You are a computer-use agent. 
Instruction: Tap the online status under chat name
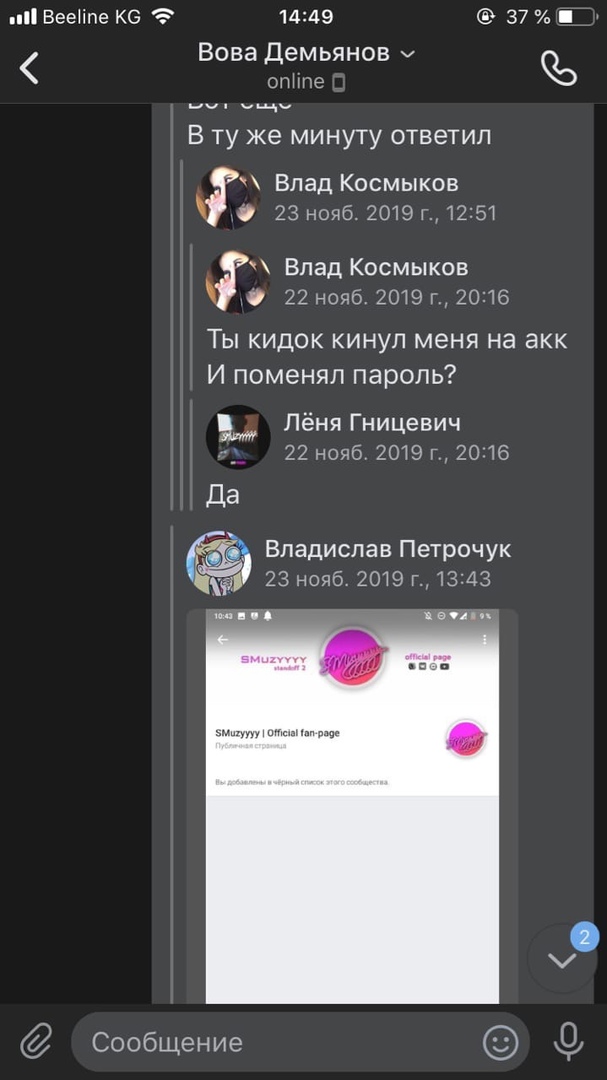(x=296, y=81)
